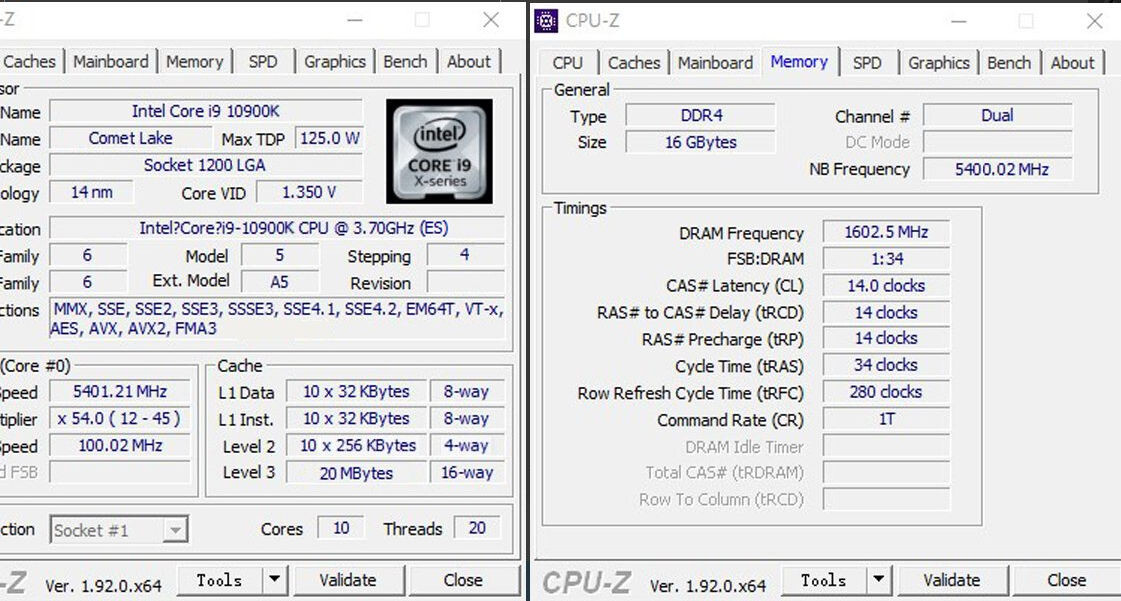
Task: Open the Bench tab in the right CPU-Z window
Action: [1009, 63]
